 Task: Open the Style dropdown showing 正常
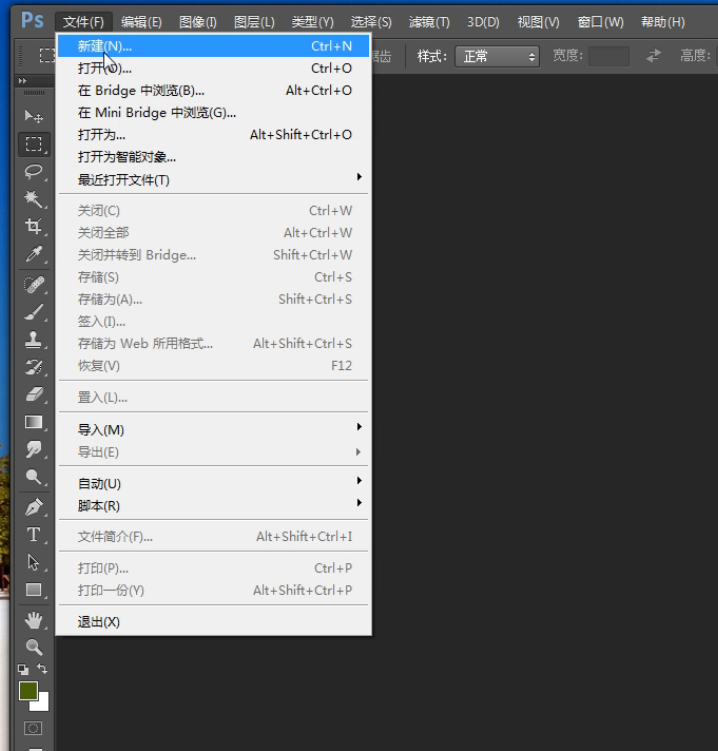(497, 57)
